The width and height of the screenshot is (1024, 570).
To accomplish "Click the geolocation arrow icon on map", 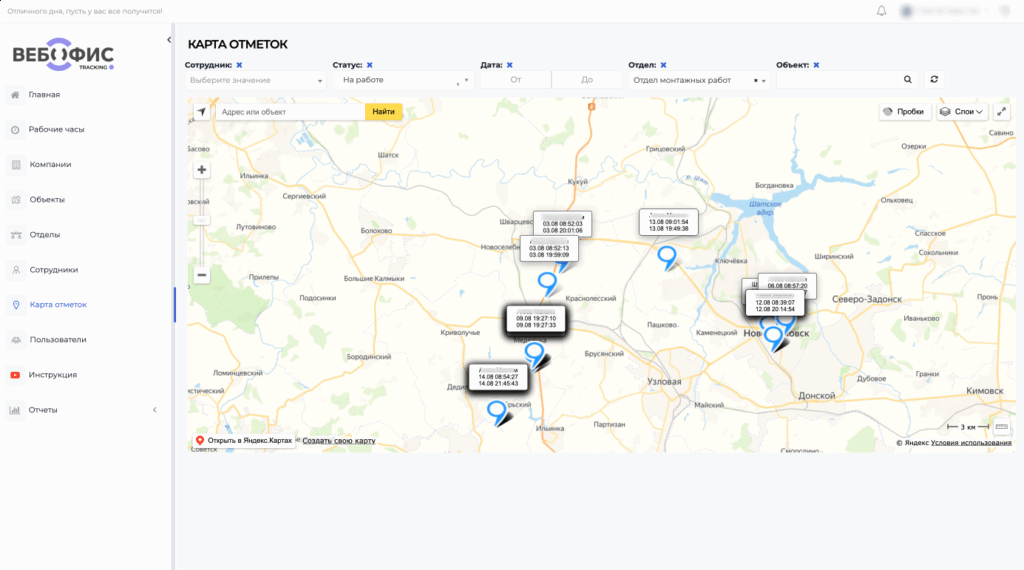I will [x=202, y=112].
